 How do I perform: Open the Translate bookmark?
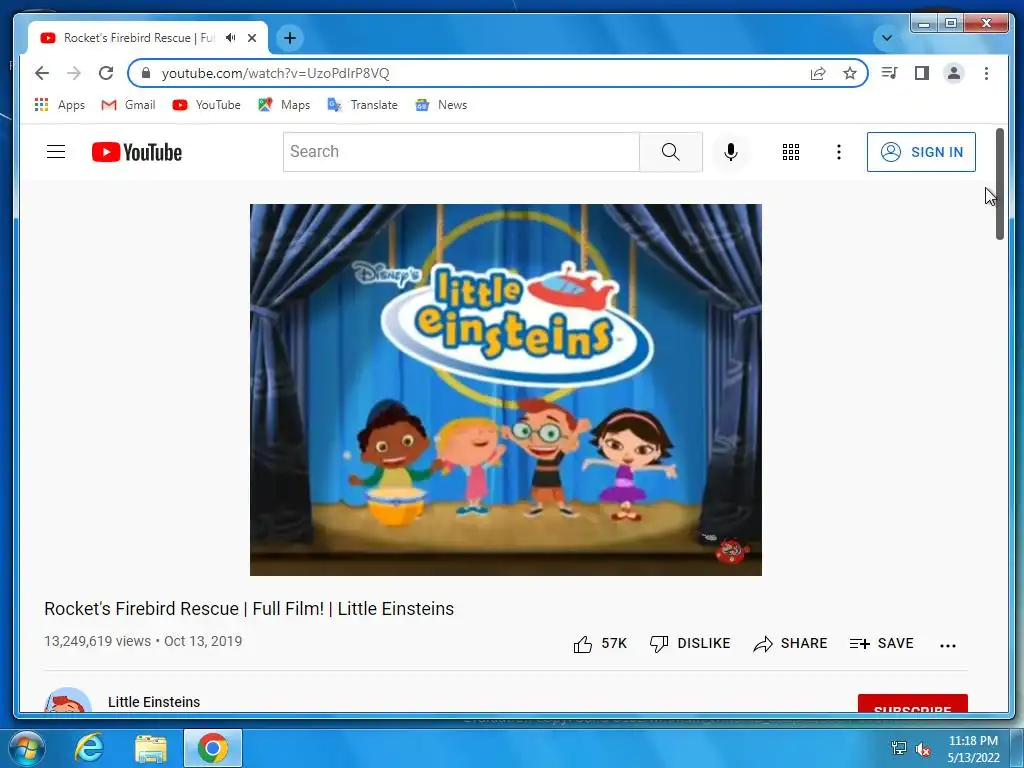pos(362,104)
